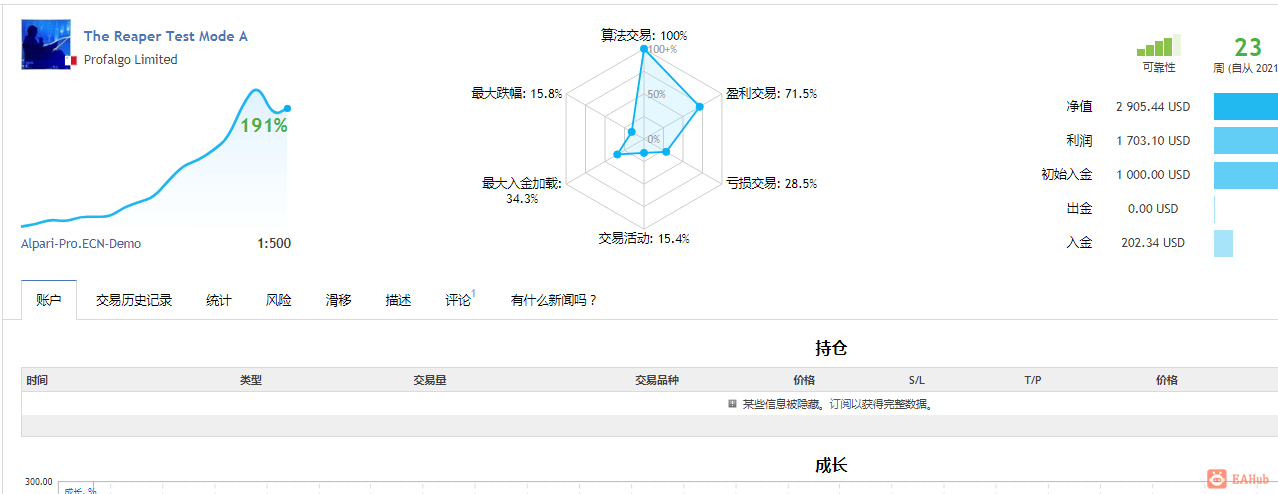The width and height of the screenshot is (1278, 494).
Task: Switch to the 交易历史记录 tab
Action: tap(134, 300)
